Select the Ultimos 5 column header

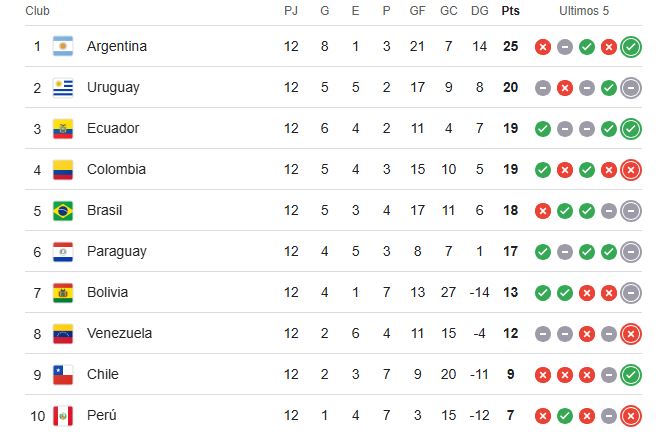click(x=584, y=11)
